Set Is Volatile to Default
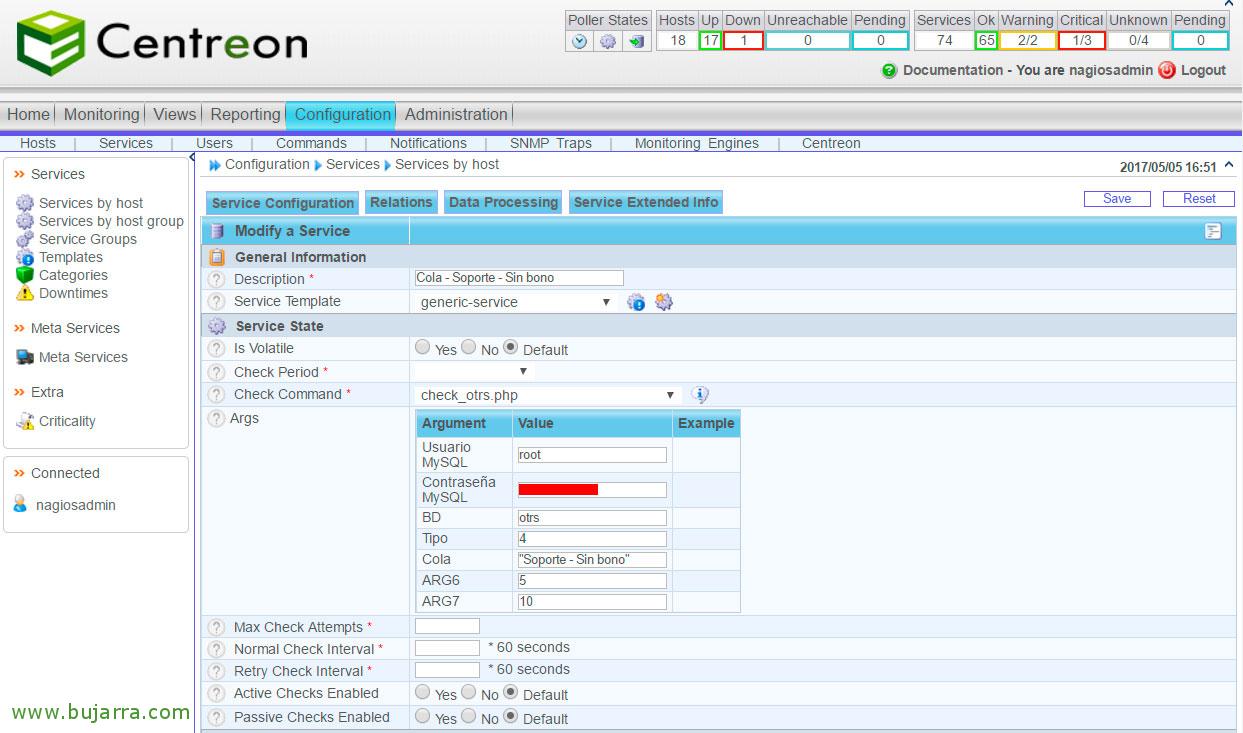 510,347
